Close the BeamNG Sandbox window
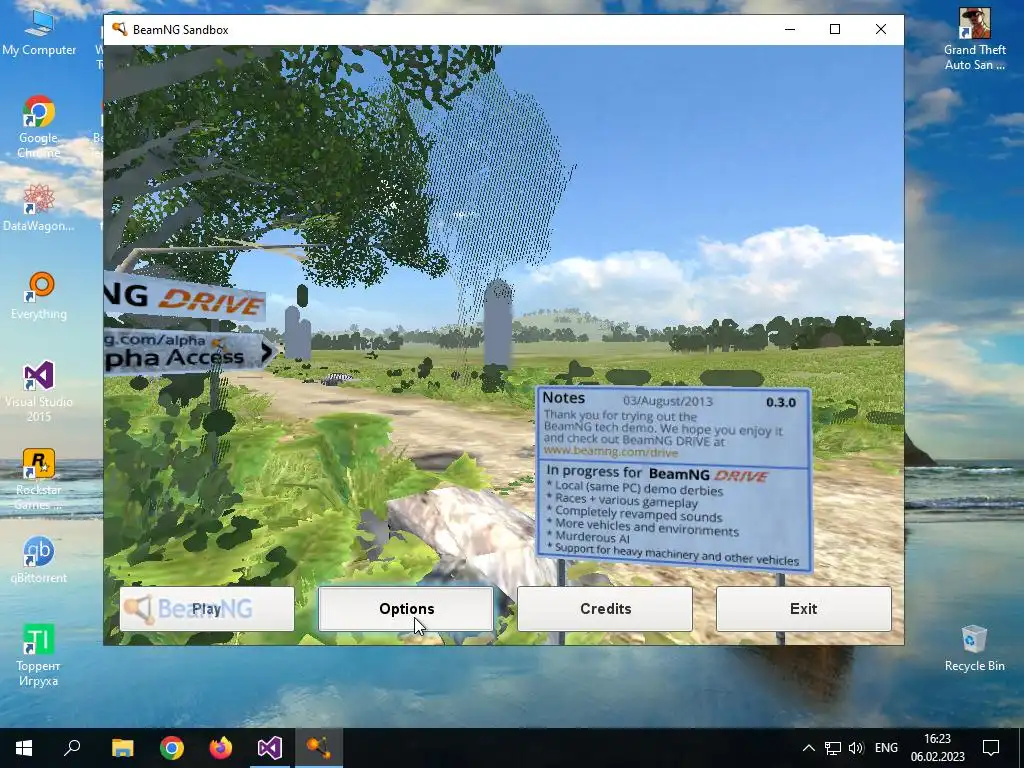Viewport: 1024px width, 768px height. pos(881,29)
